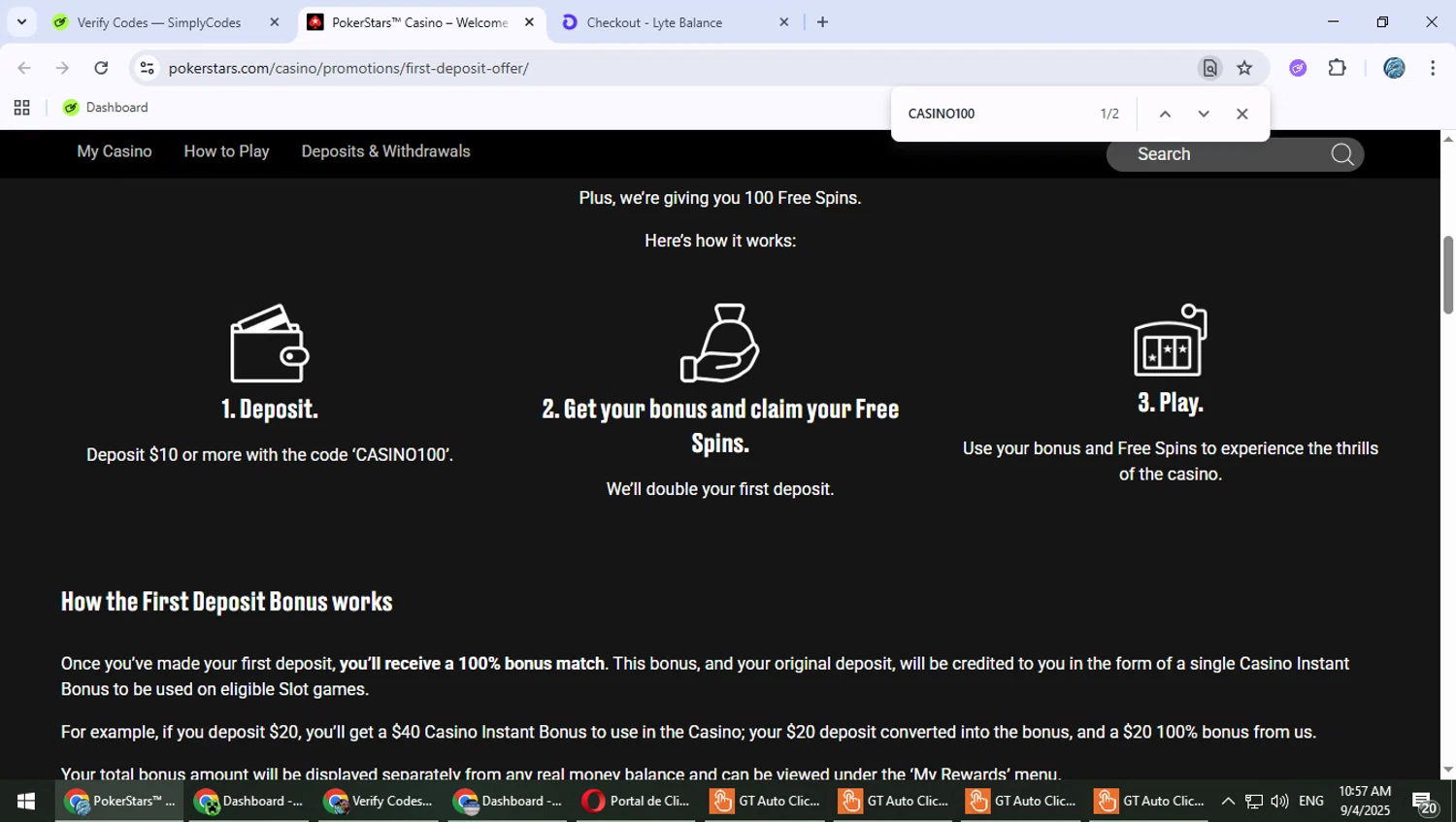Jump to previous find result

click(1165, 114)
